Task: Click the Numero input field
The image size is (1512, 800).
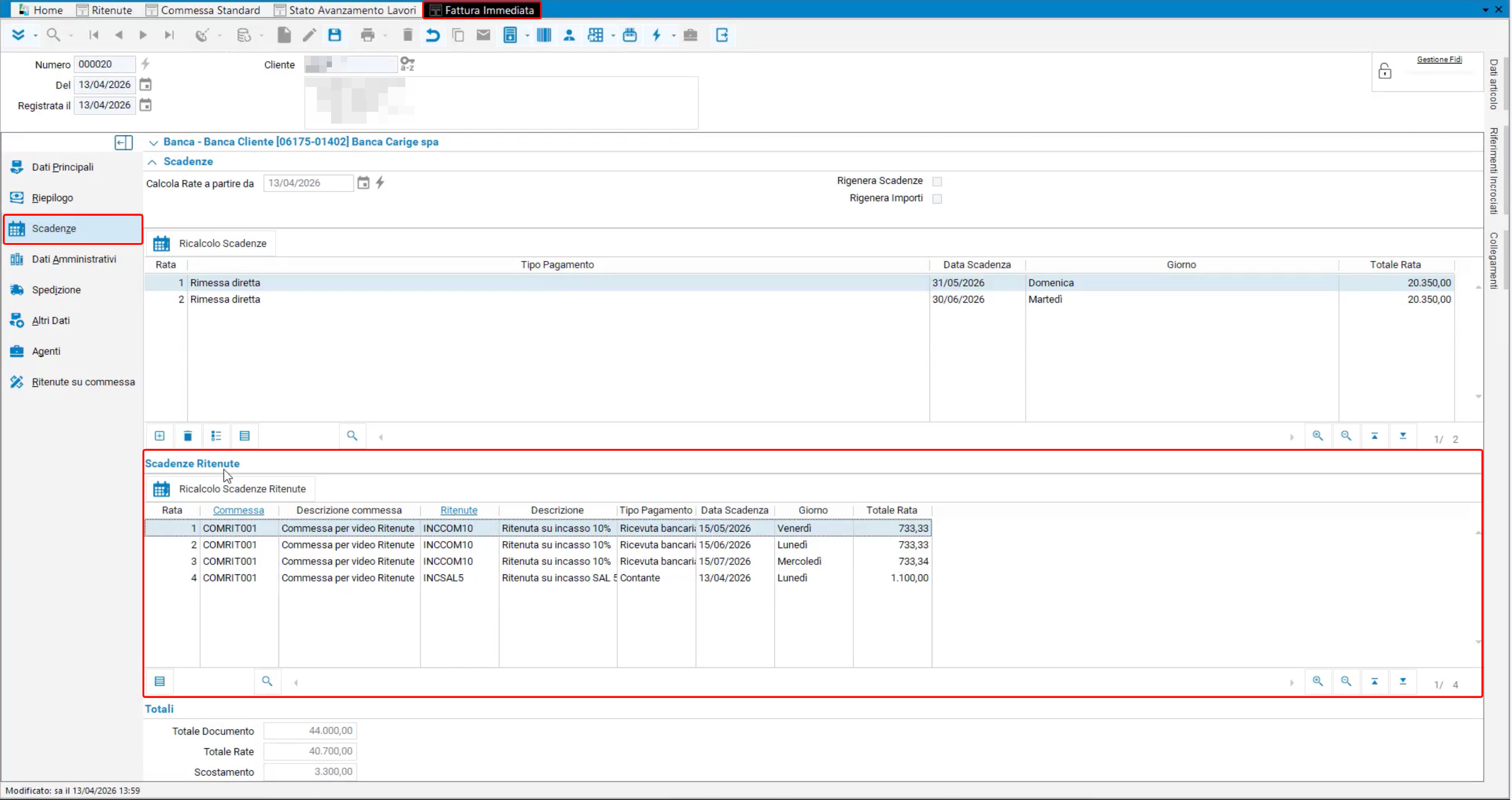Action: 104,64
